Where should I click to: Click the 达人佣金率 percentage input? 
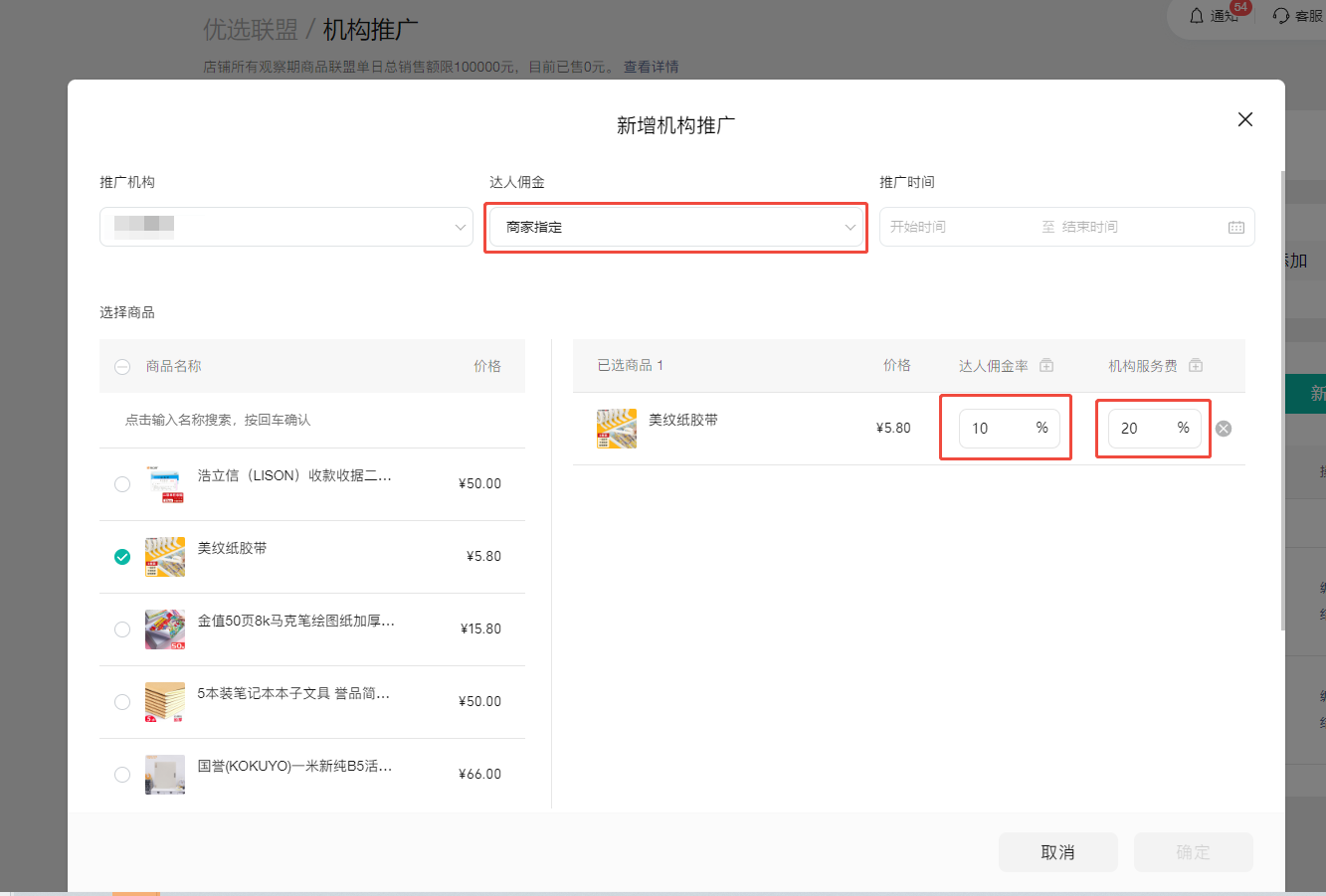[995, 429]
